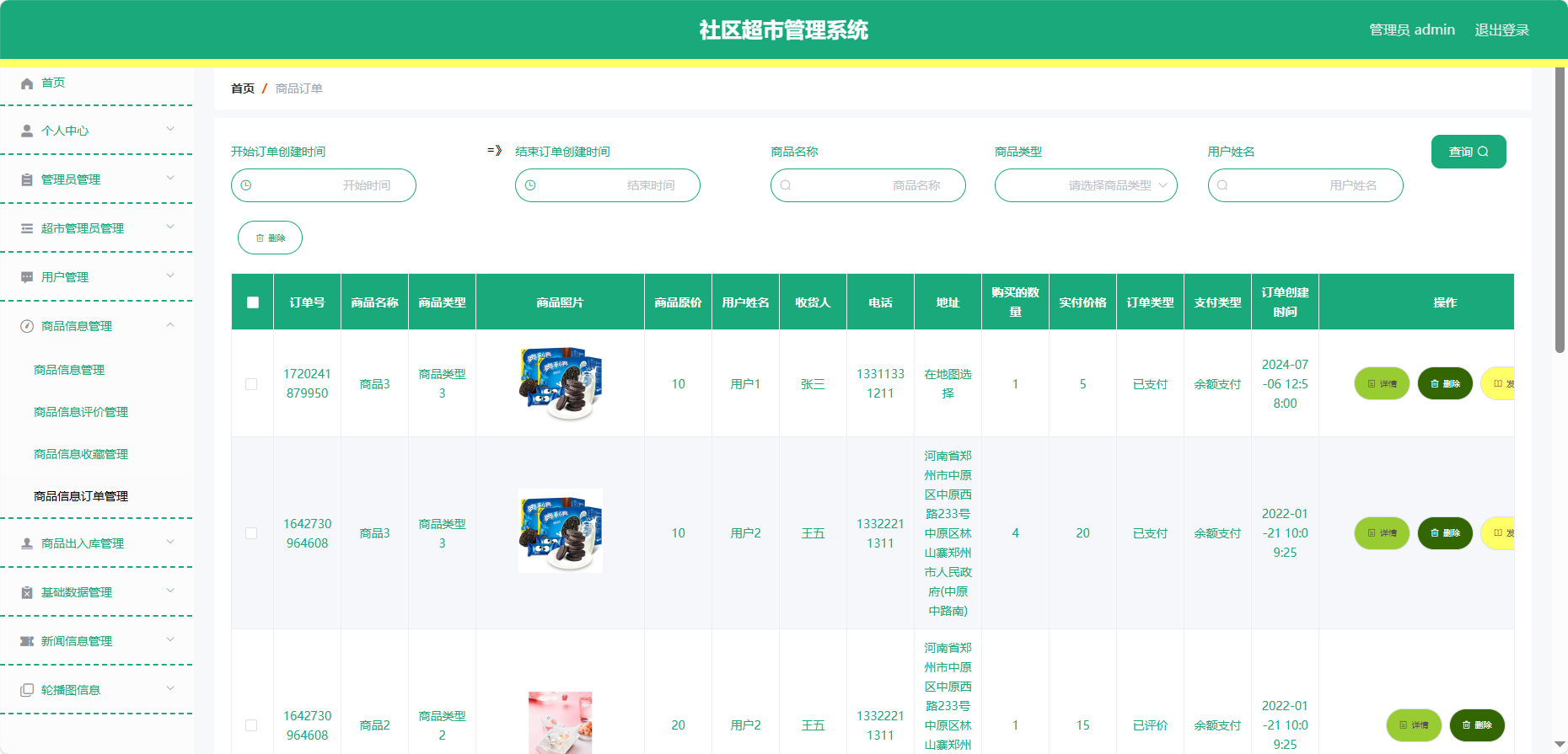Click the 基础数据管理 icon
Screen dimensions: 1568x754
point(27,592)
